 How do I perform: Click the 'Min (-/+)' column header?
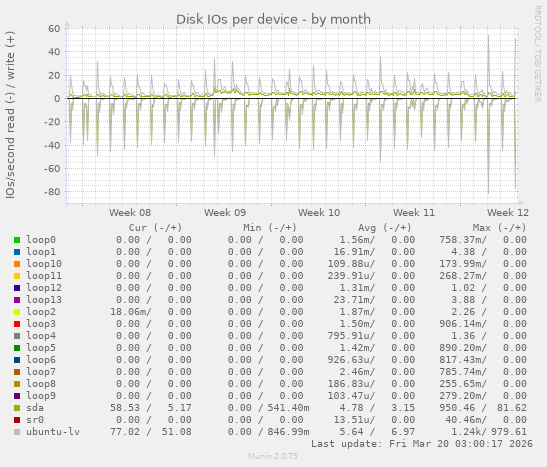[270, 228]
